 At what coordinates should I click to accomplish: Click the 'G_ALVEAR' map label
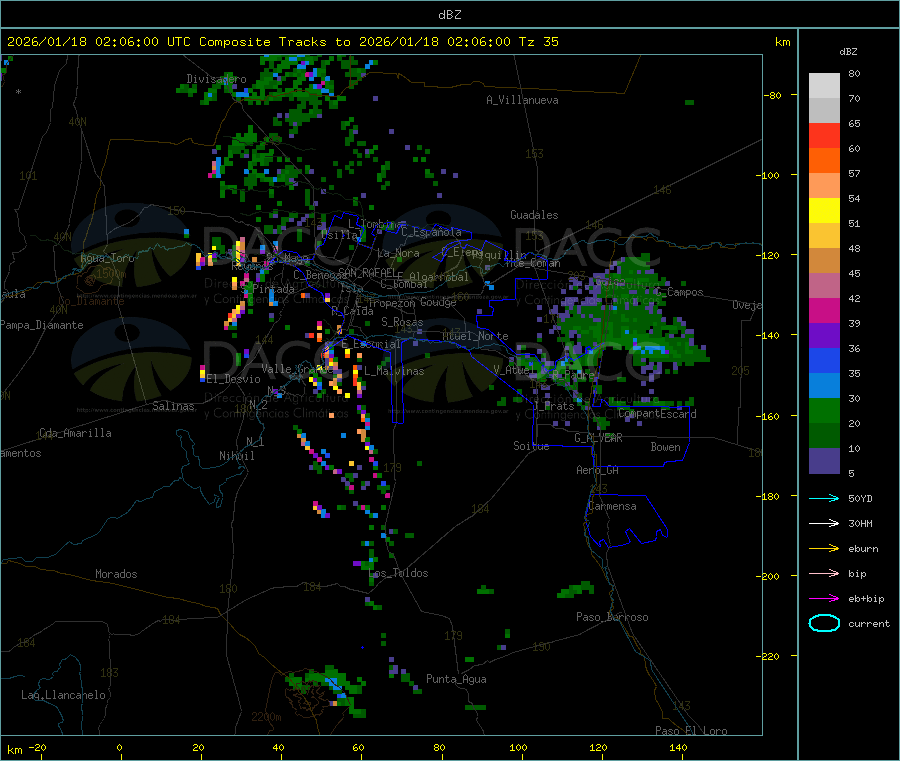(x=598, y=438)
